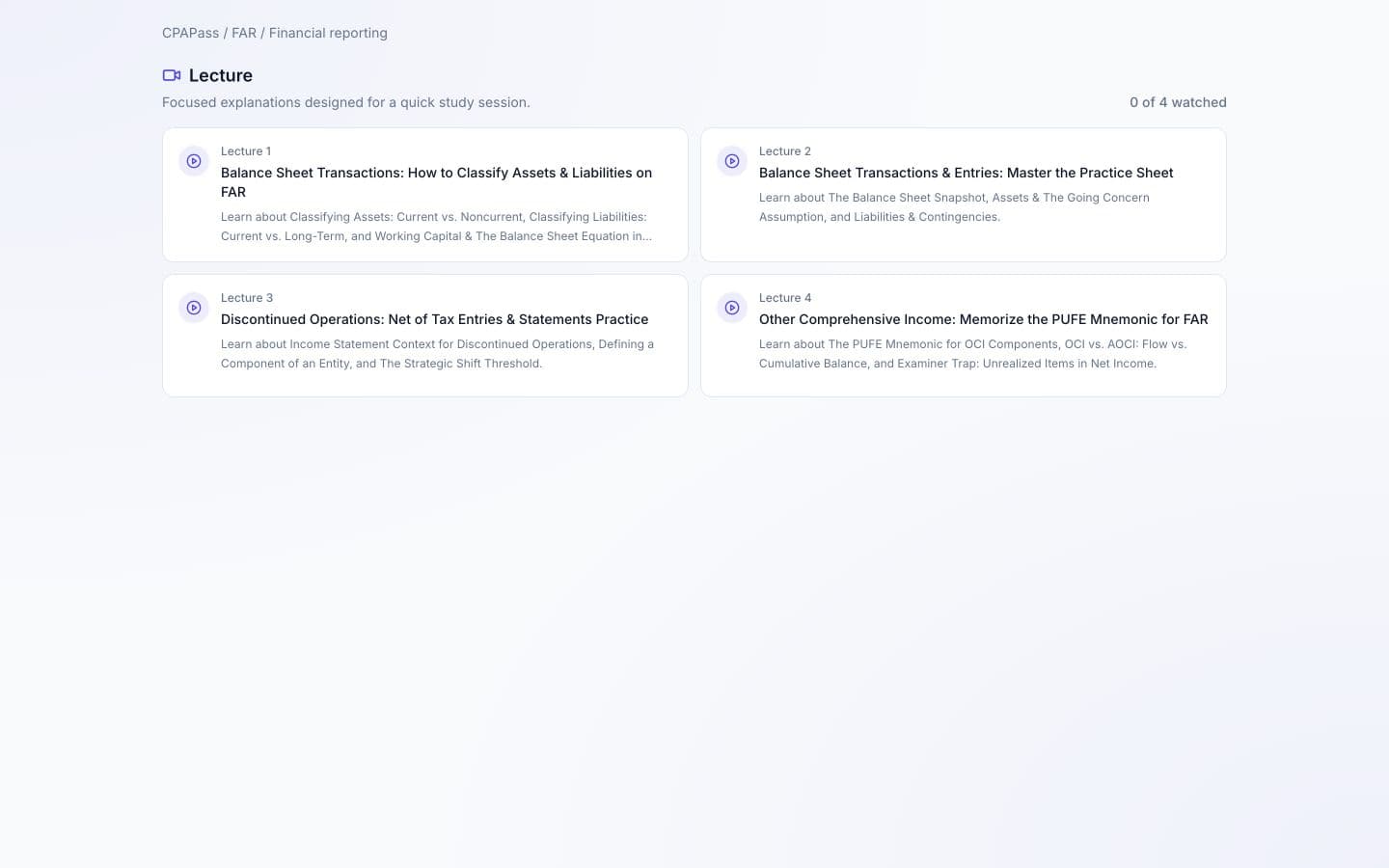1389x868 pixels.
Task: Open the Discontinued Operations lecture title
Action: [x=434, y=319]
